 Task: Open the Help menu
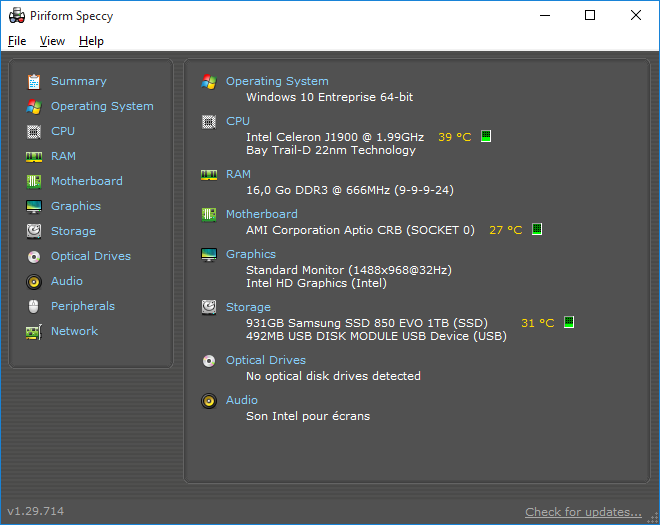[91, 41]
